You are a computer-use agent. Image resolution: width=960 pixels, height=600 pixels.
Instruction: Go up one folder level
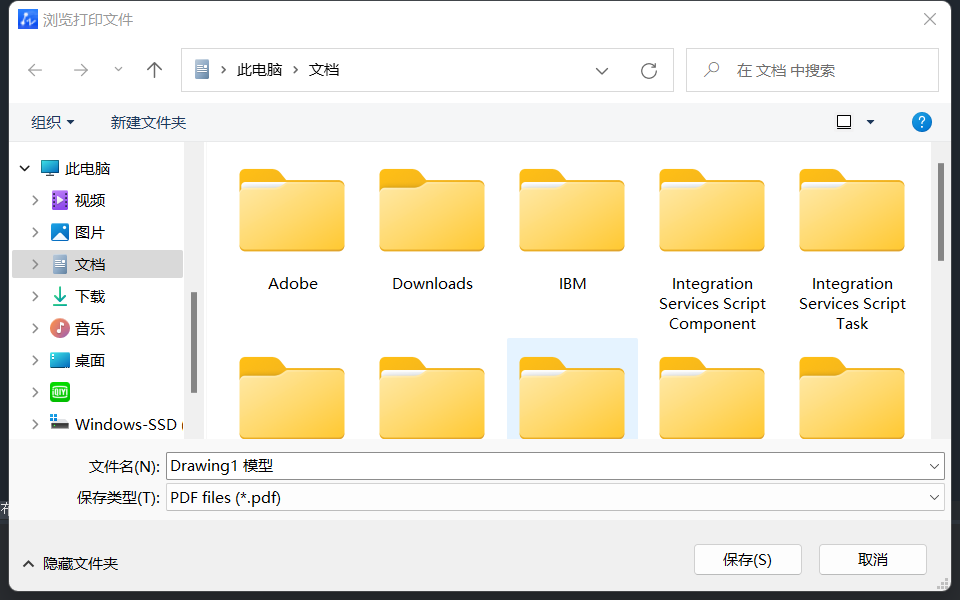pos(154,70)
